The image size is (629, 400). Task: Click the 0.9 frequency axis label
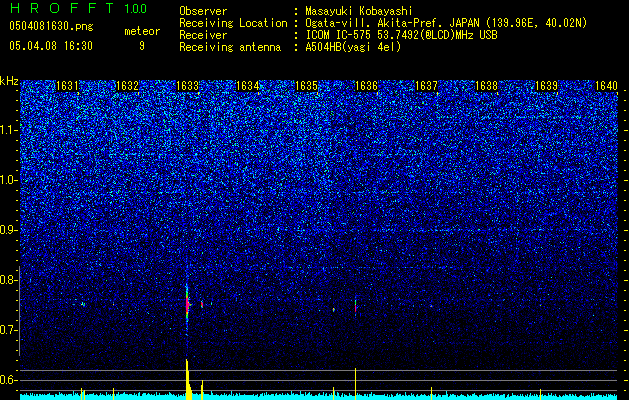pyautogui.click(x=9, y=230)
